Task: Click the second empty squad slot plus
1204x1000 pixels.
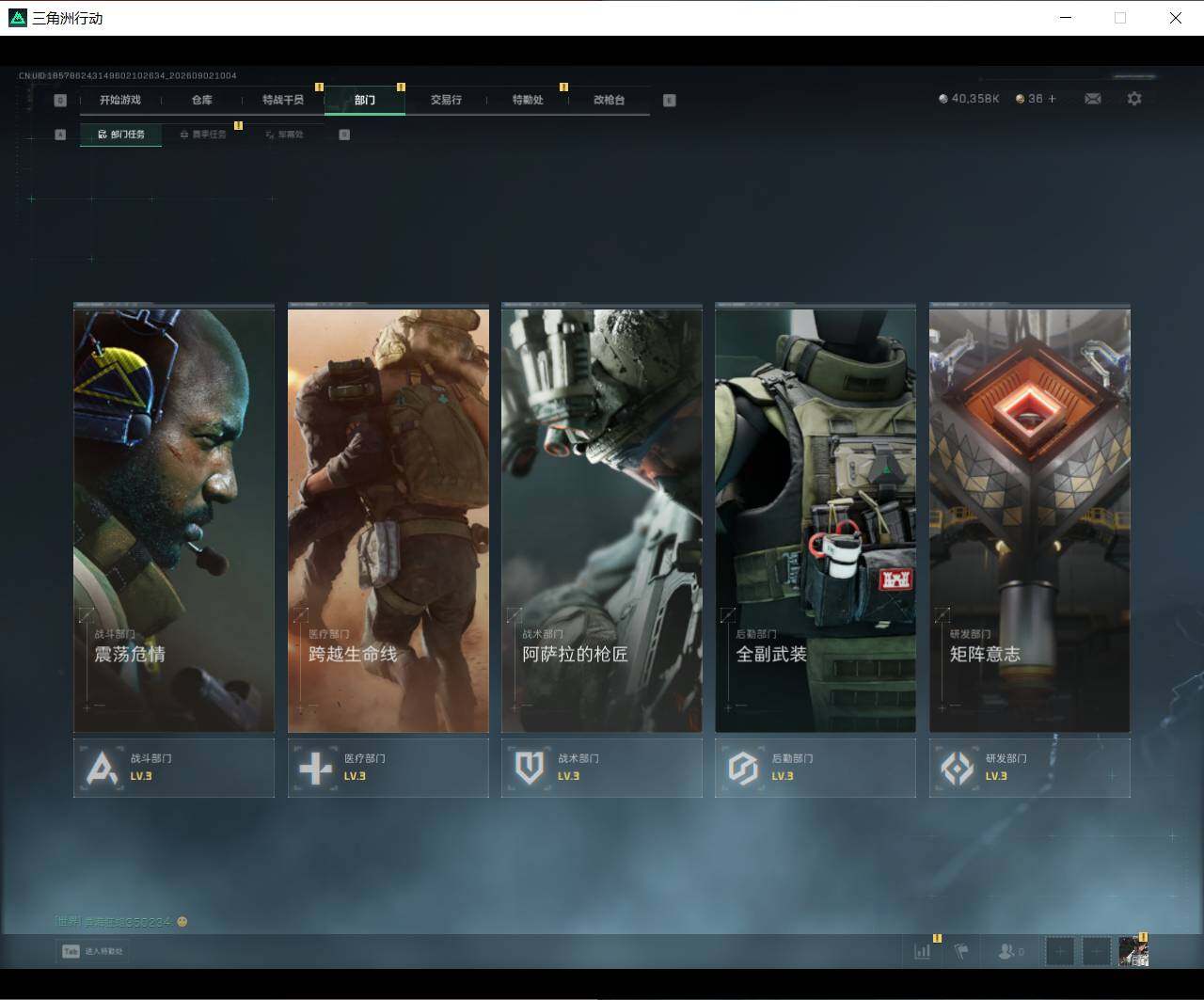Action: (1097, 952)
